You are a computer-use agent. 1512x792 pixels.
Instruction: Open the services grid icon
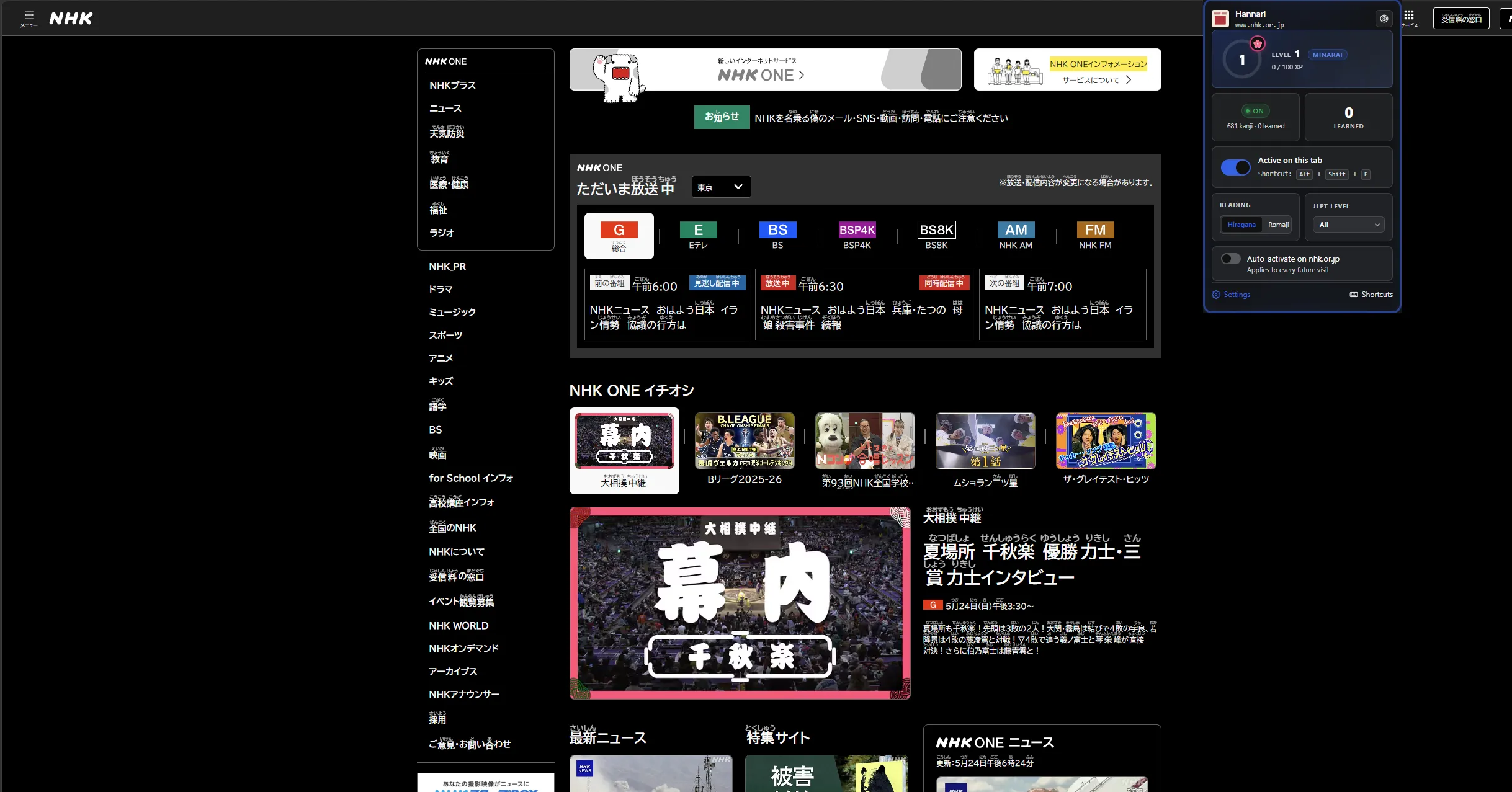1409,18
